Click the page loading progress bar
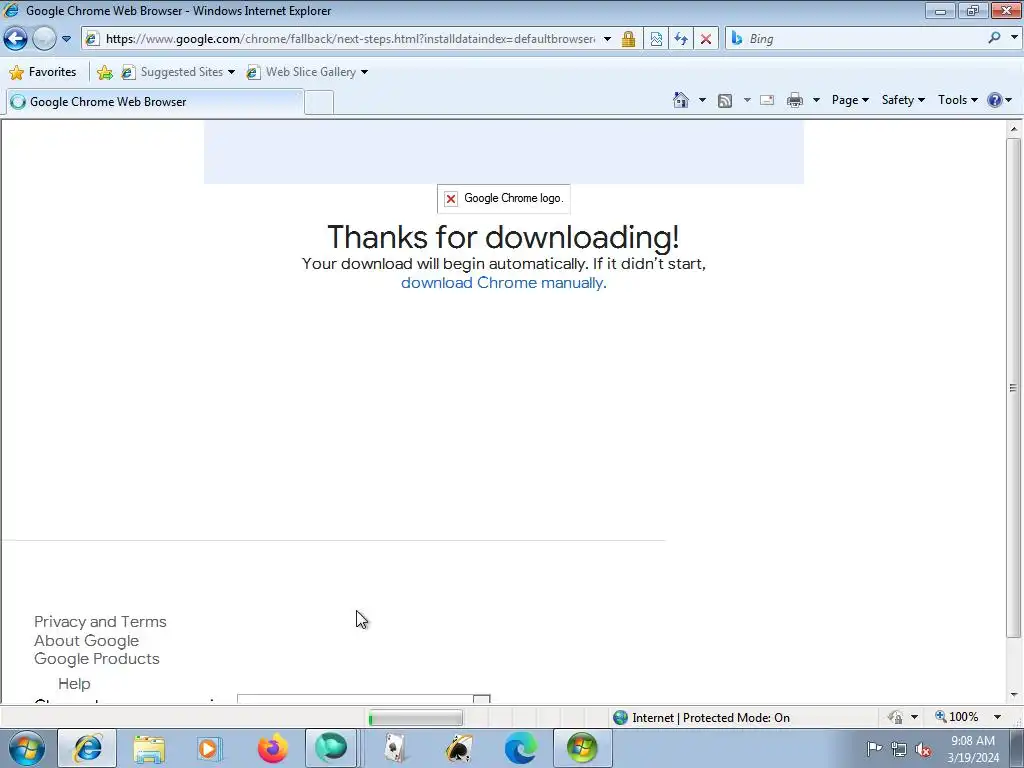Screen dimensions: 1024x768 [415, 718]
